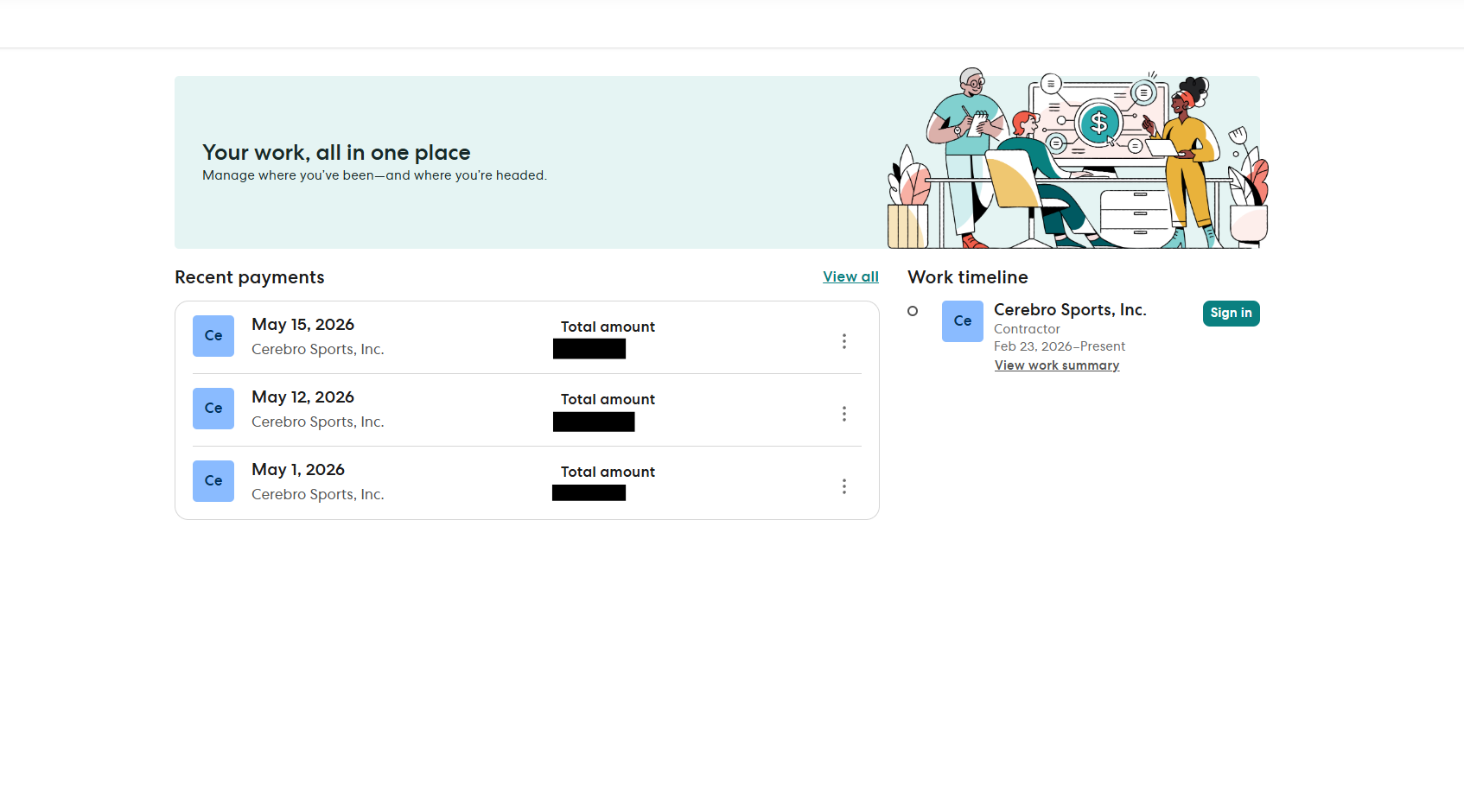This screenshot has height=812, width=1464.
Task: Click the Feb 23, 2026–Present date range
Action: pos(1060,346)
